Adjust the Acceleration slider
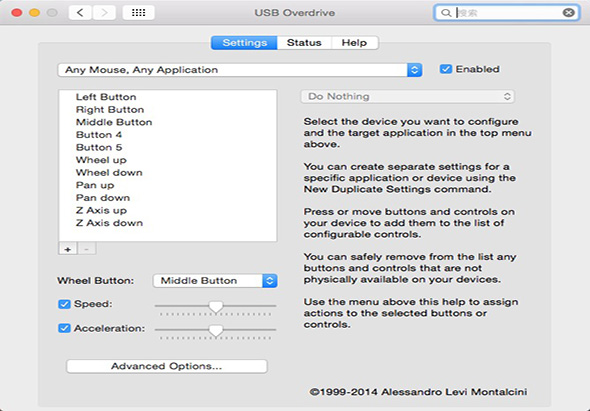 [216, 330]
